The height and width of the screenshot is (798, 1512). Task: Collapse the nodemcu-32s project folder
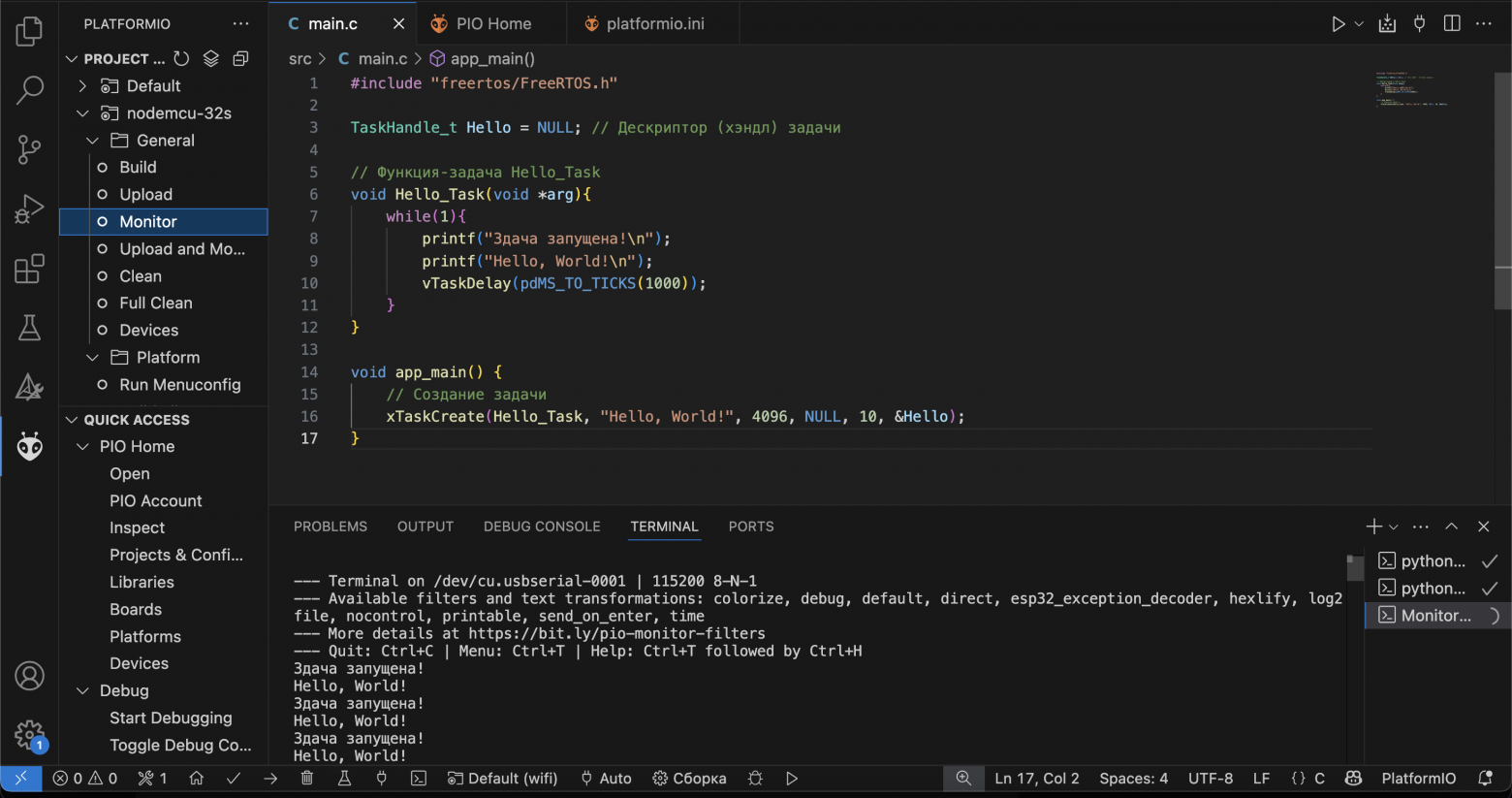pos(82,112)
